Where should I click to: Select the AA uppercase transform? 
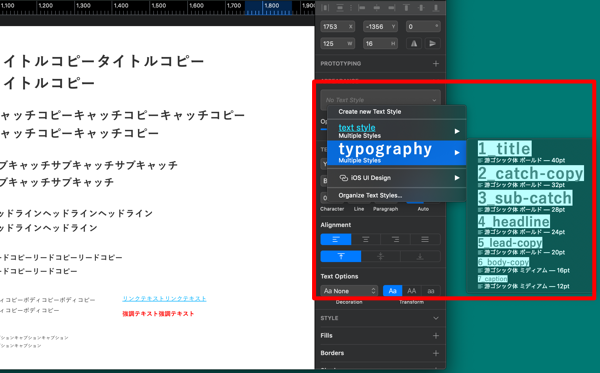[x=411, y=291]
